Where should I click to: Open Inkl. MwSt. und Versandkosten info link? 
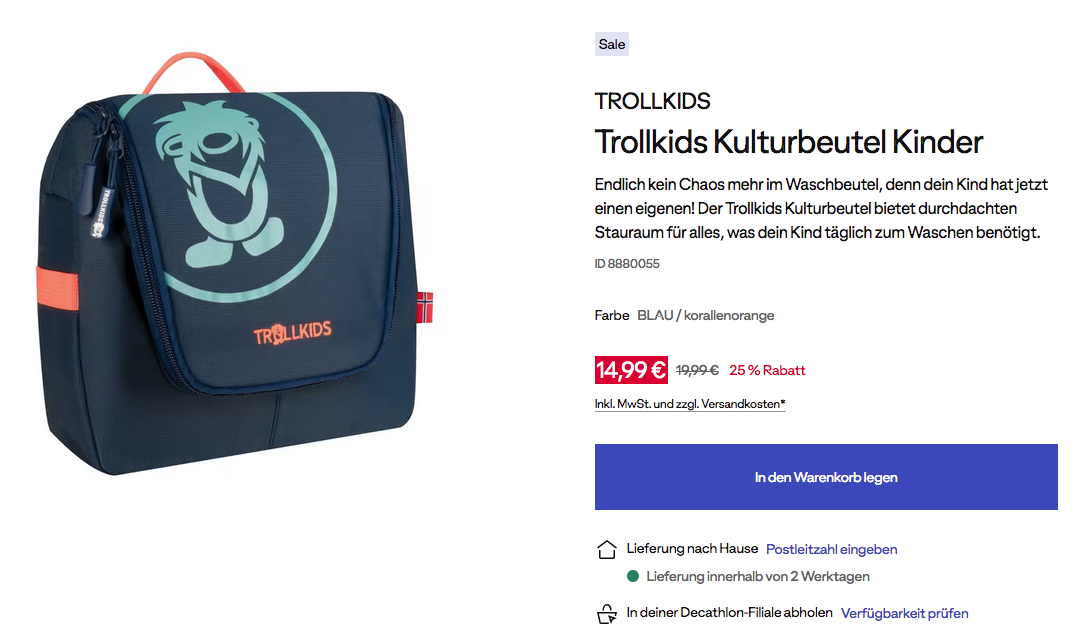(x=690, y=404)
